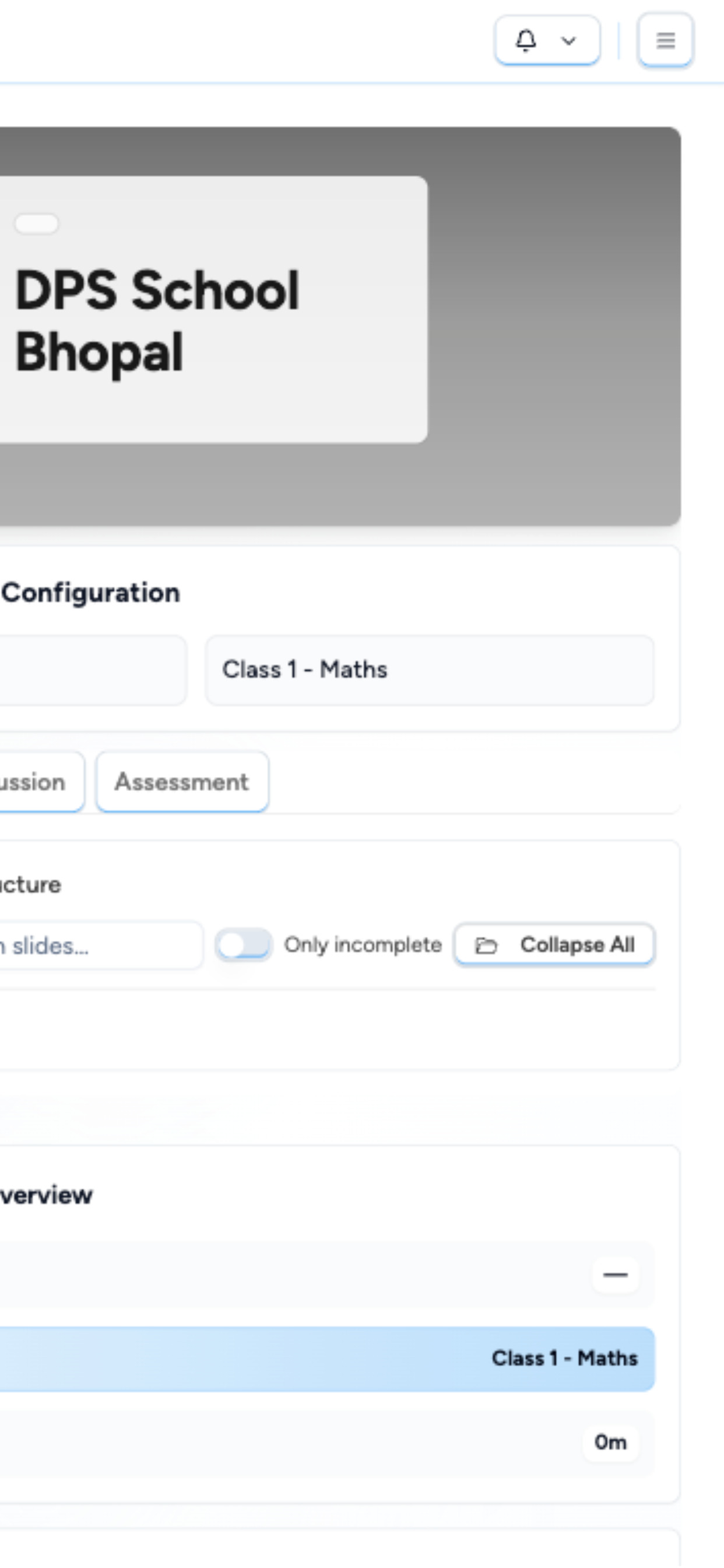Screen dimensions: 724x1568
Task: Collapse the overview row using the minus icon
Action: (615, 1275)
